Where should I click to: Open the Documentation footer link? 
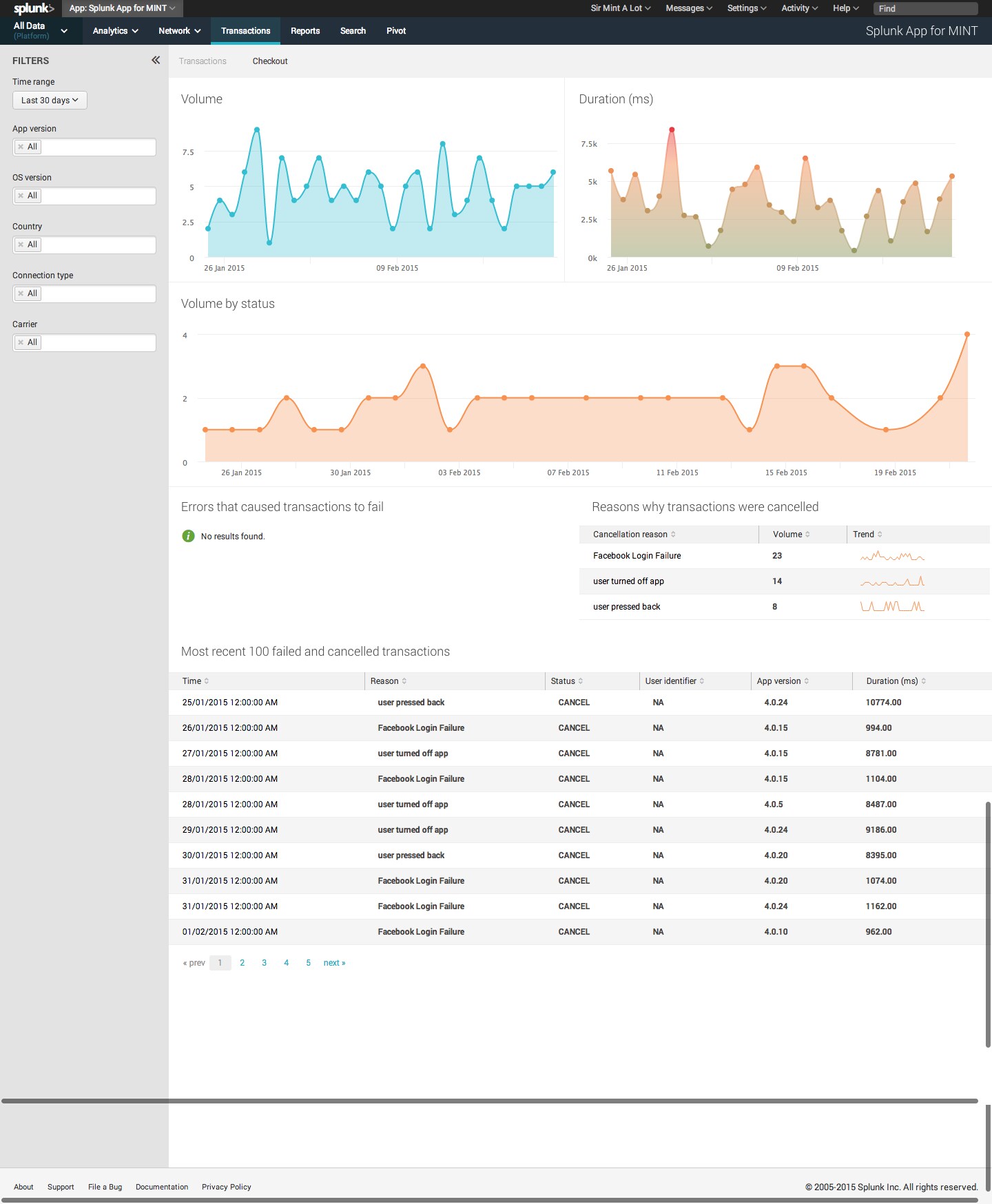162,1187
